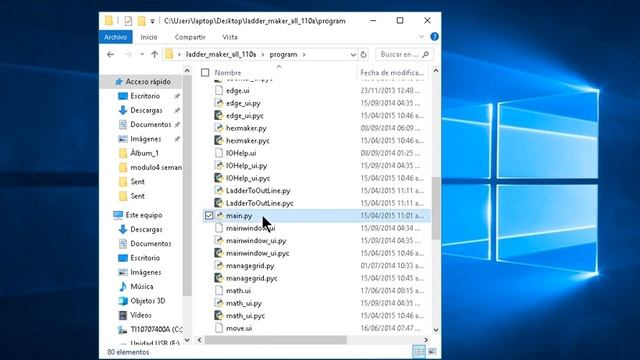The height and width of the screenshot is (360, 640).
Task: Open recent locations dropdown arrow
Action: [142, 54]
